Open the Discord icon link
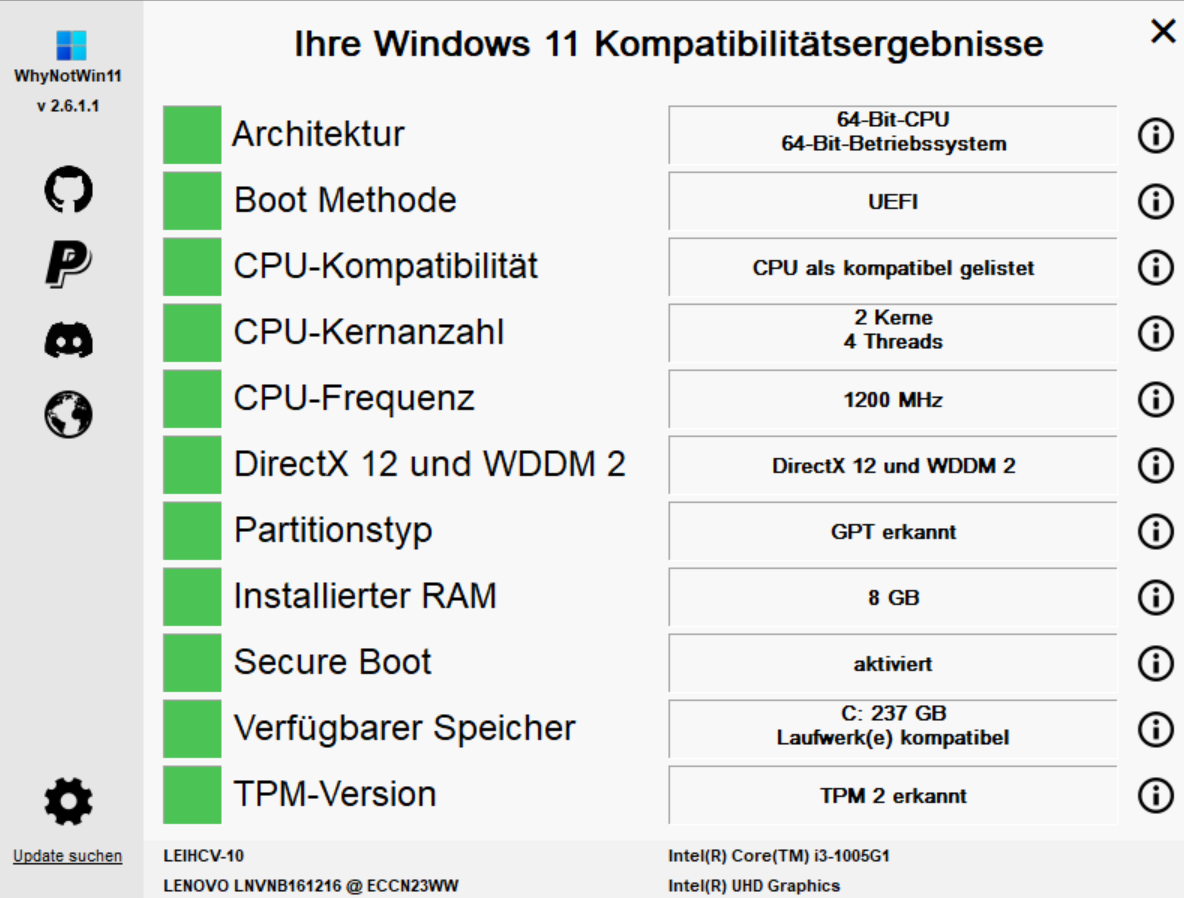The height and width of the screenshot is (898, 1184). click(x=69, y=340)
